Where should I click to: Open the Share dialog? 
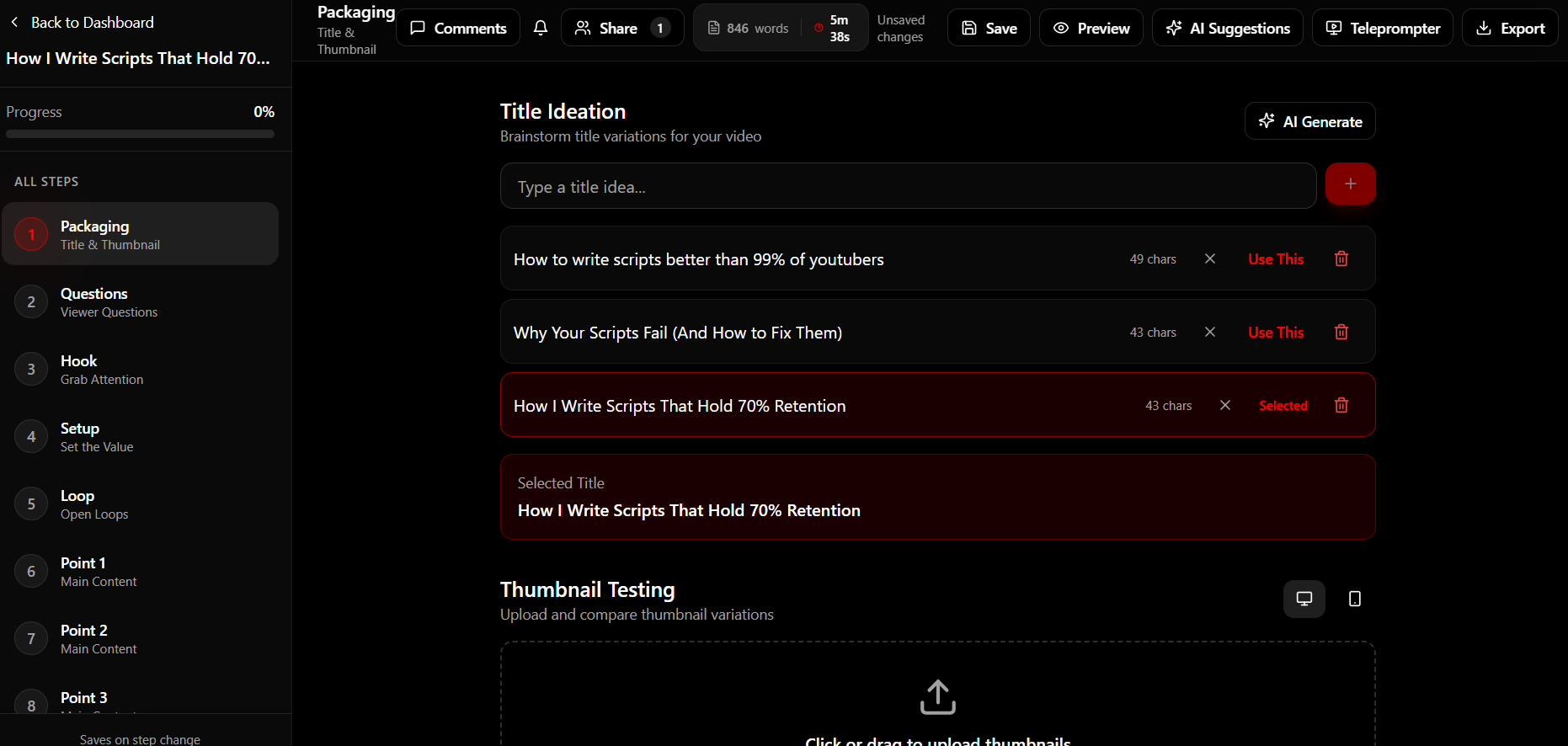click(622, 28)
